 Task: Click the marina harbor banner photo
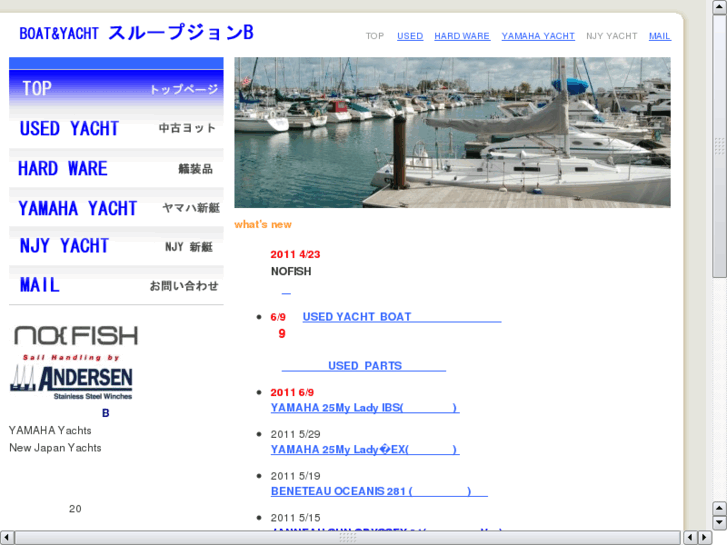click(452, 132)
